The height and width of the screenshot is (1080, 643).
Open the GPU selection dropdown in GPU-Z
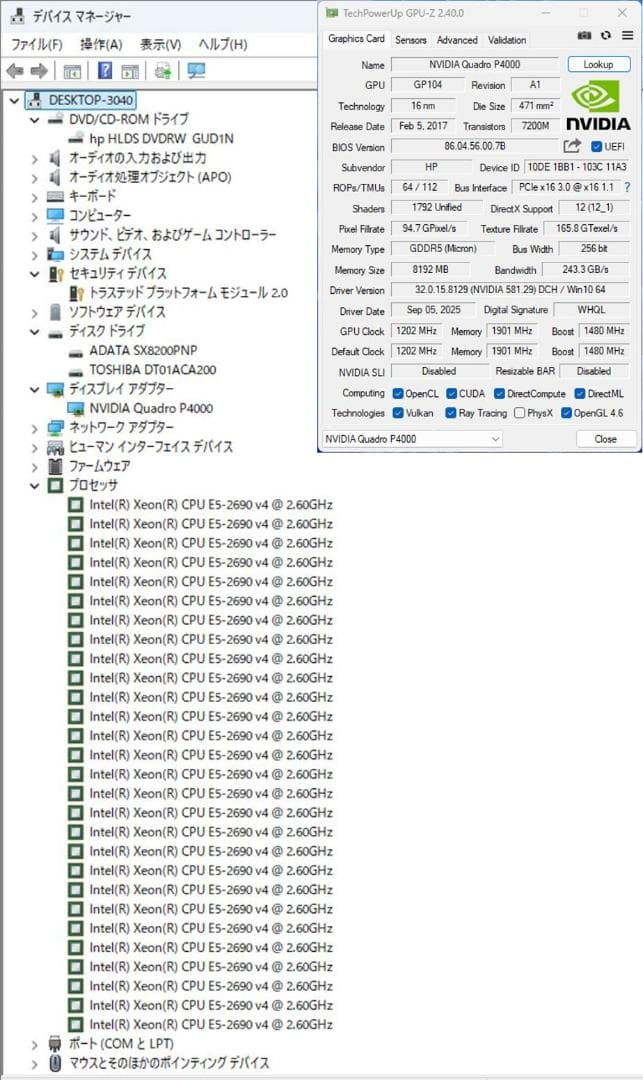[x=412, y=439]
